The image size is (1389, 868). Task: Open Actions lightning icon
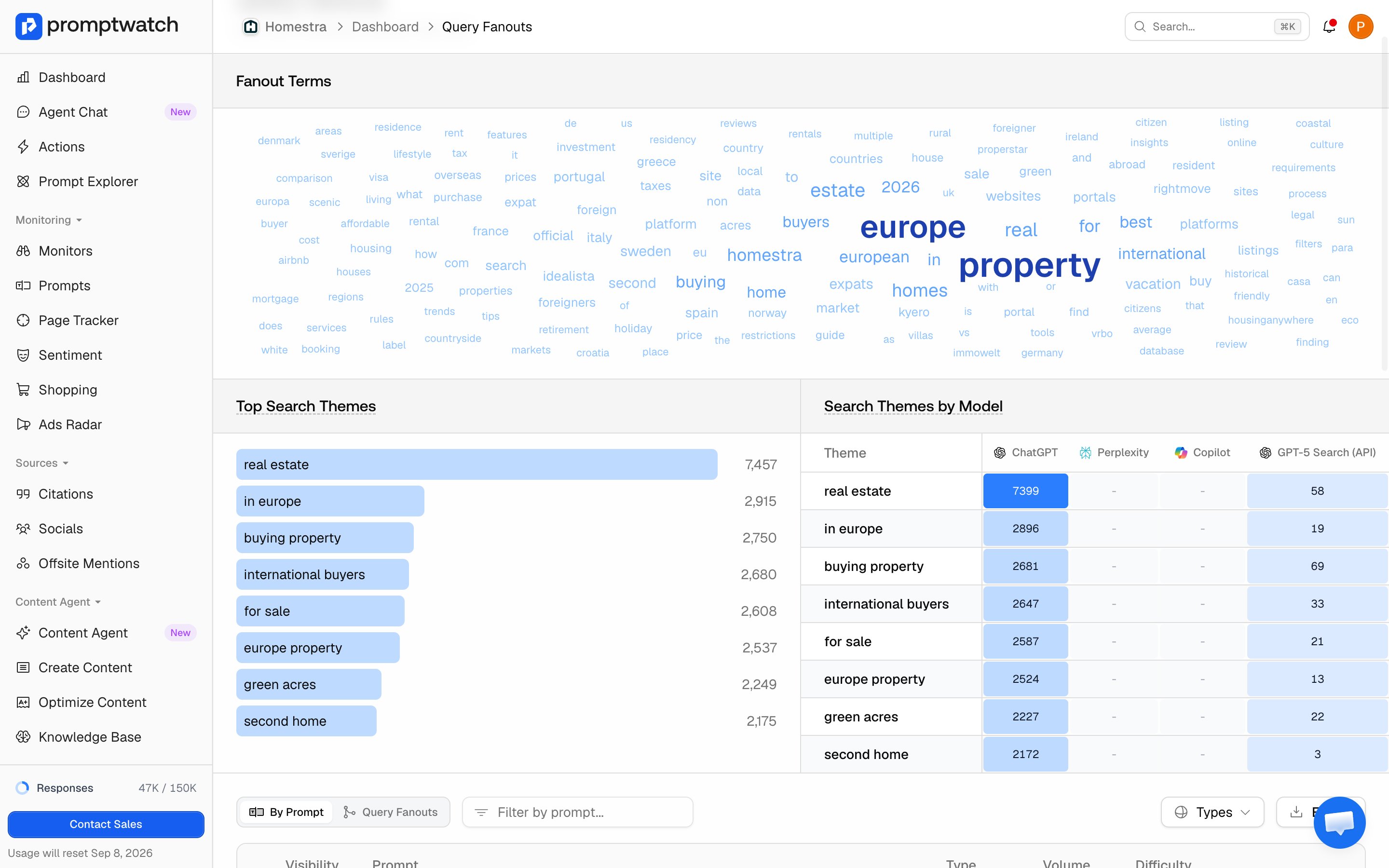[23, 147]
